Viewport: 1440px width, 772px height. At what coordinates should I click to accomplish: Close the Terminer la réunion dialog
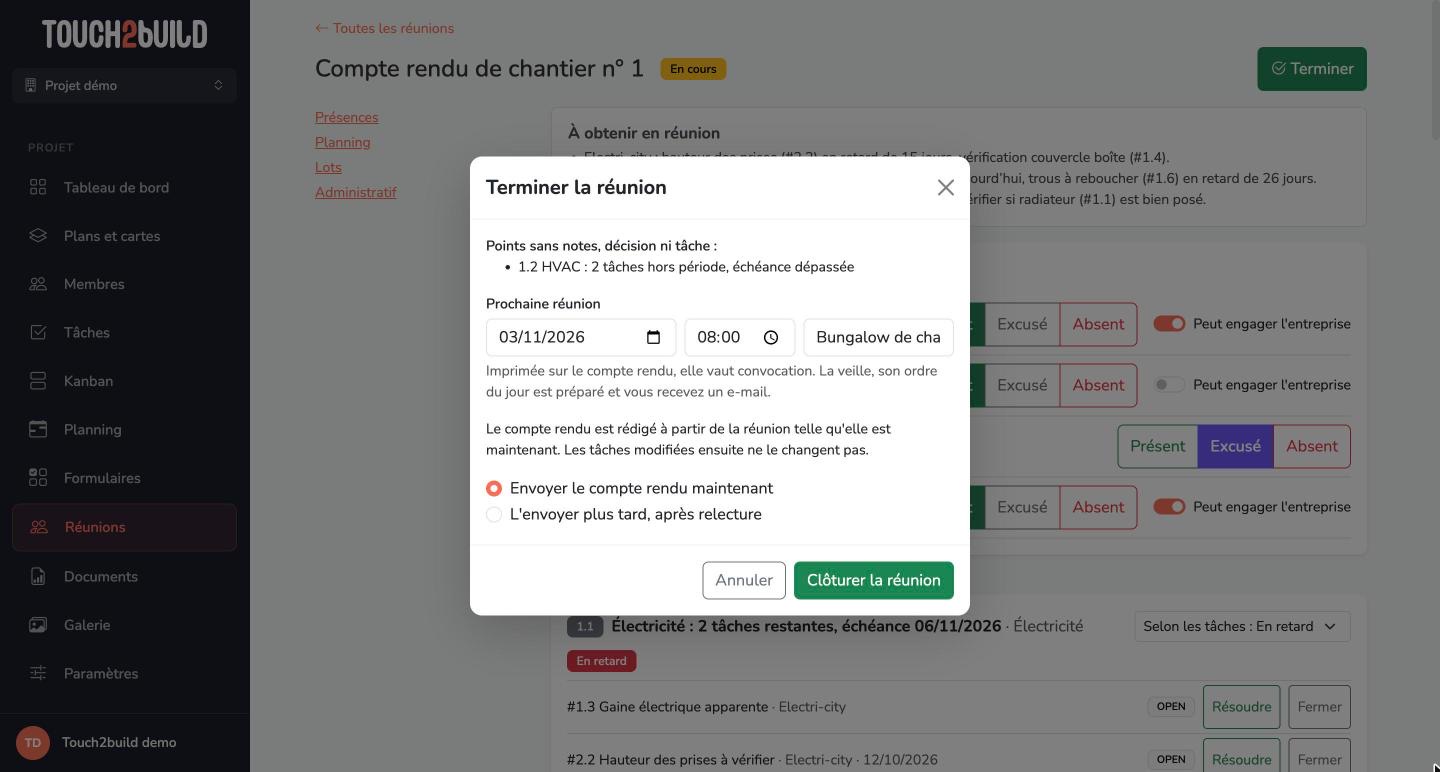coord(945,187)
